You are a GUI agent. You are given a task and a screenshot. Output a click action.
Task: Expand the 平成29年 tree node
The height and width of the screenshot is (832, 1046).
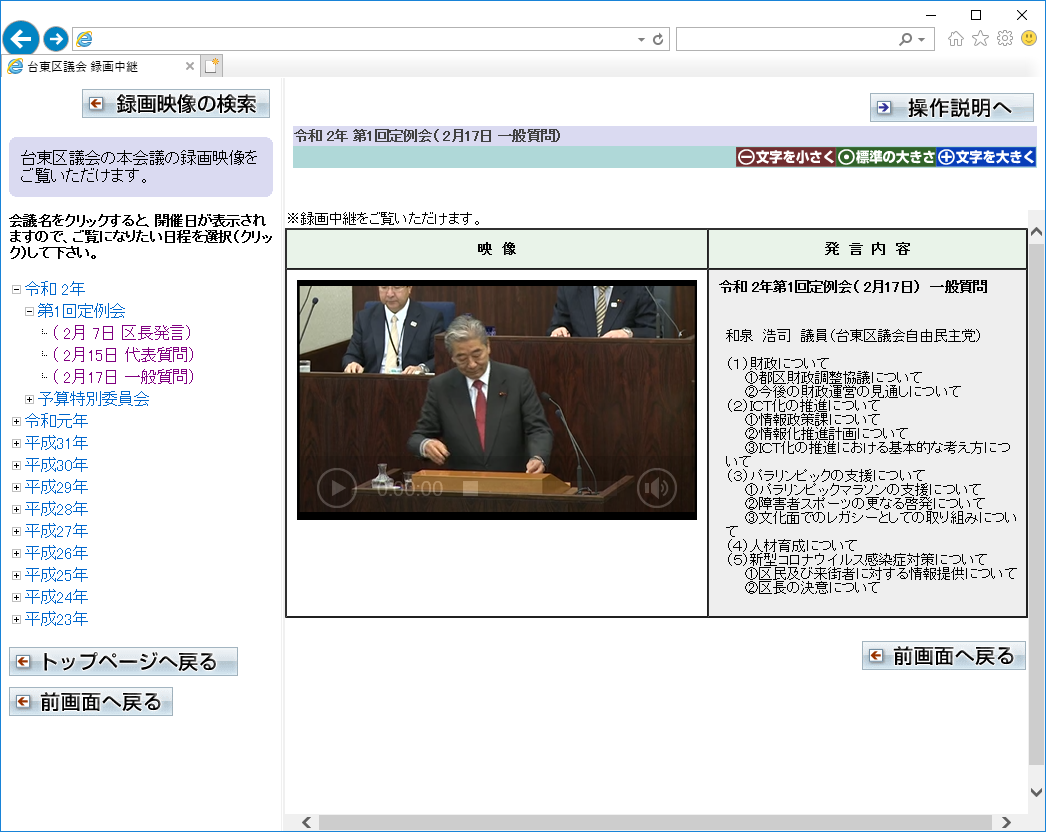click(x=16, y=488)
